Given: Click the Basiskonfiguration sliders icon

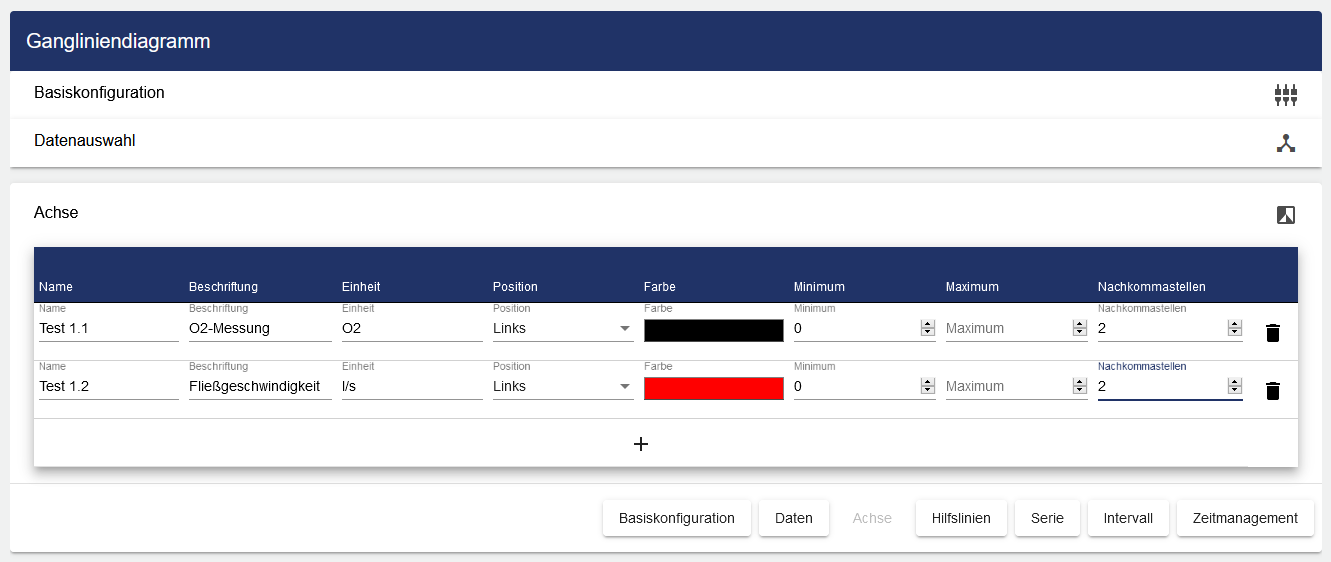Looking at the screenshot, I should (x=1285, y=95).
